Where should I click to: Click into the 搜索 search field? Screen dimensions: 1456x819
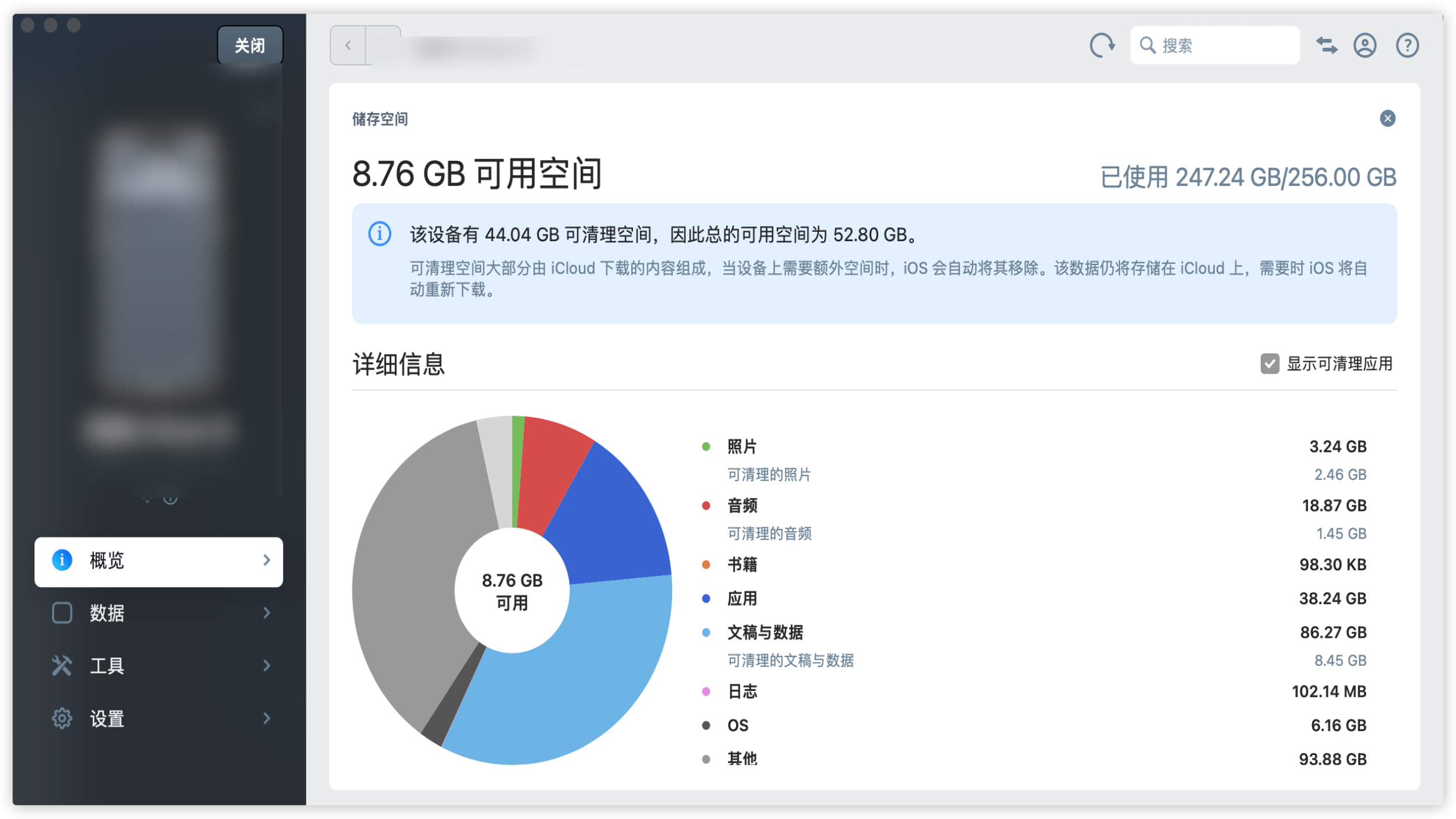click(x=1215, y=45)
